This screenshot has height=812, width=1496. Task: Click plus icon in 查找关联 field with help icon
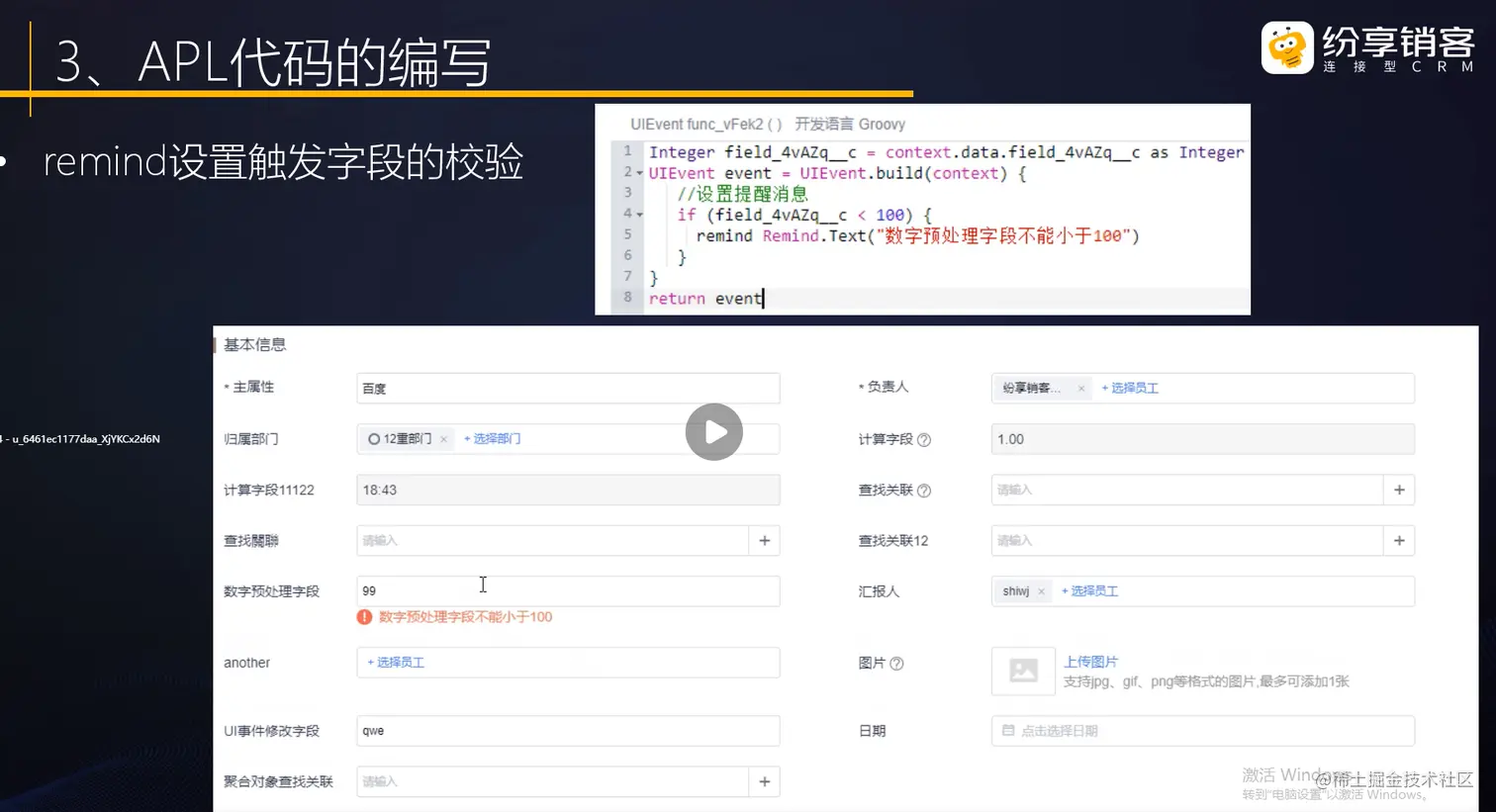point(1399,490)
